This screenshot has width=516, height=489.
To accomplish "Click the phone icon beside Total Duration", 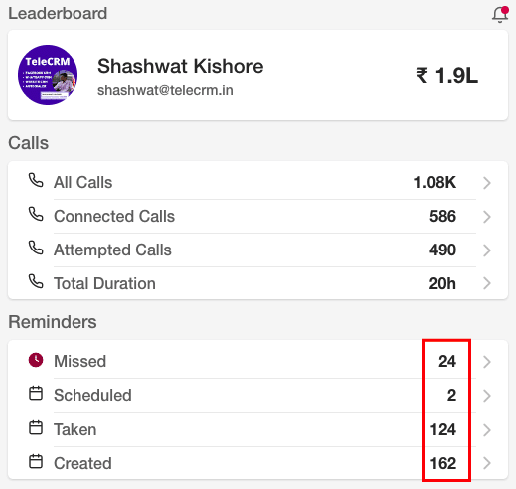I will [36, 281].
